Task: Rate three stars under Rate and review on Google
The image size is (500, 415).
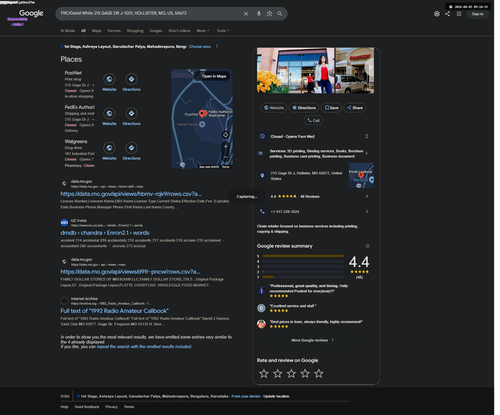Action: (291, 374)
